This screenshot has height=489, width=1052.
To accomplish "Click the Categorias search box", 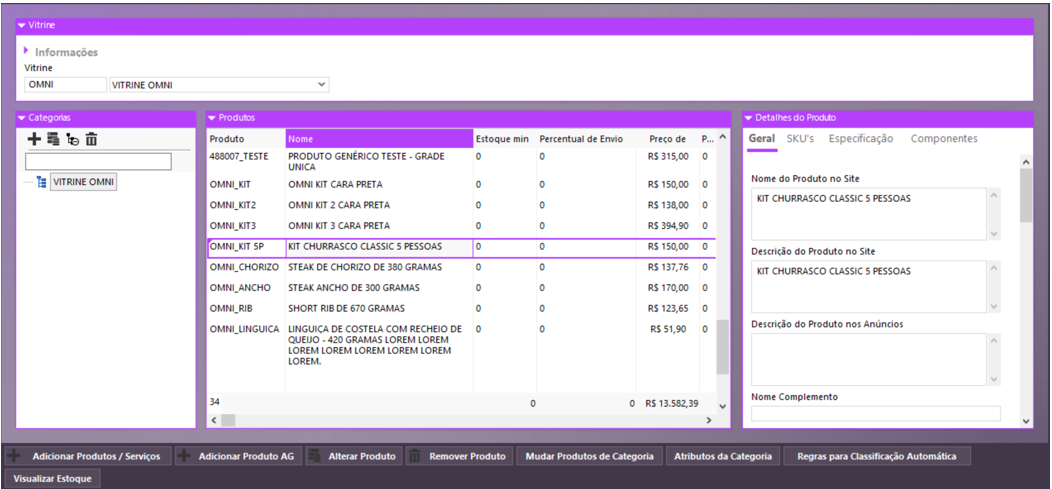I will pyautogui.click(x=98, y=162).
